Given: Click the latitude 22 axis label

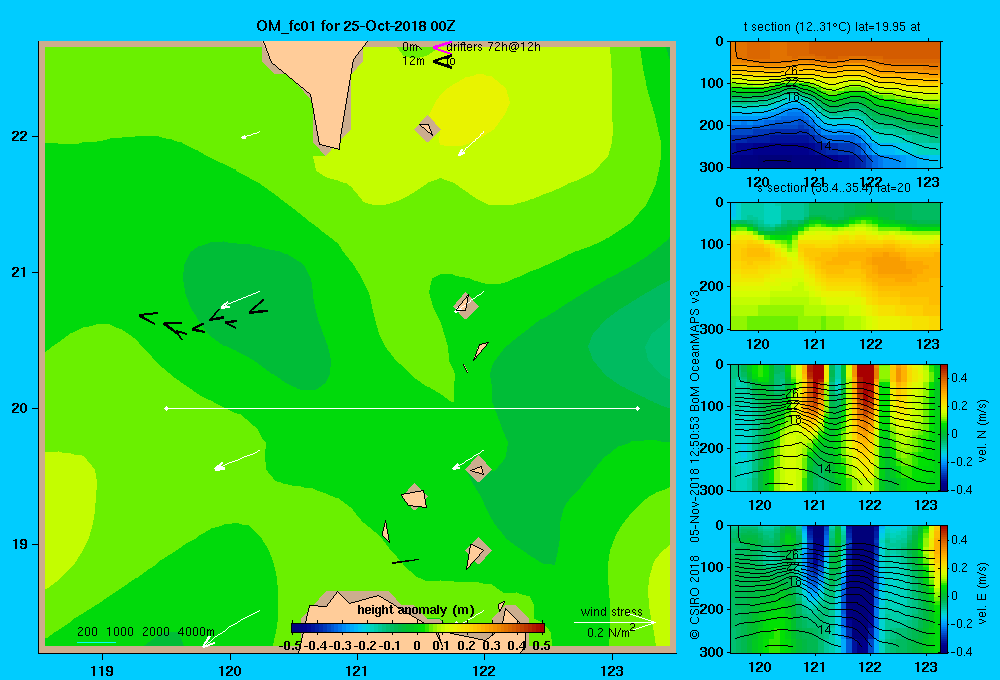Looking at the screenshot, I should [x=20, y=137].
